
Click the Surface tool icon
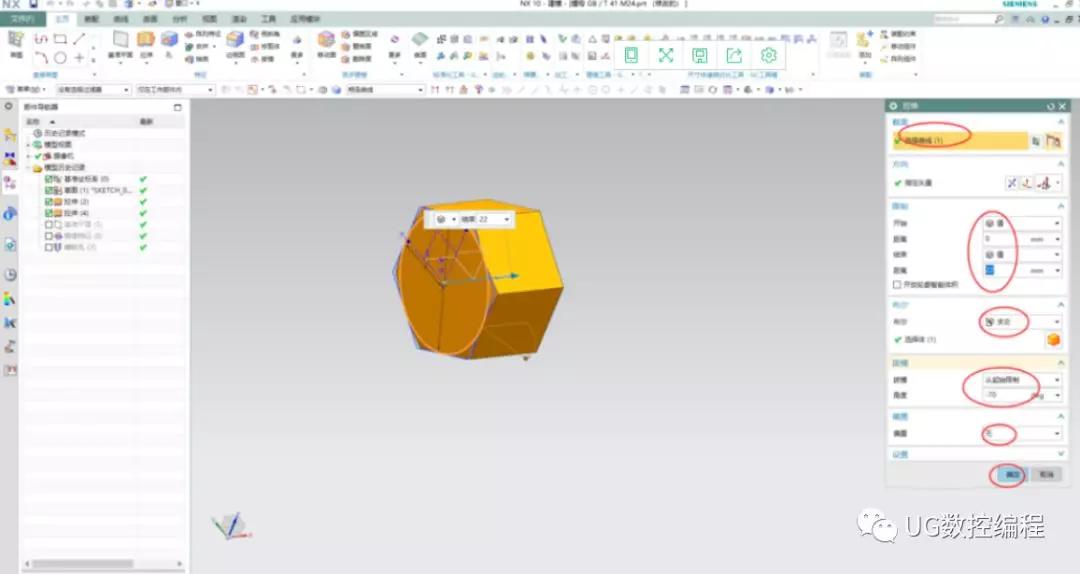click(x=419, y=41)
